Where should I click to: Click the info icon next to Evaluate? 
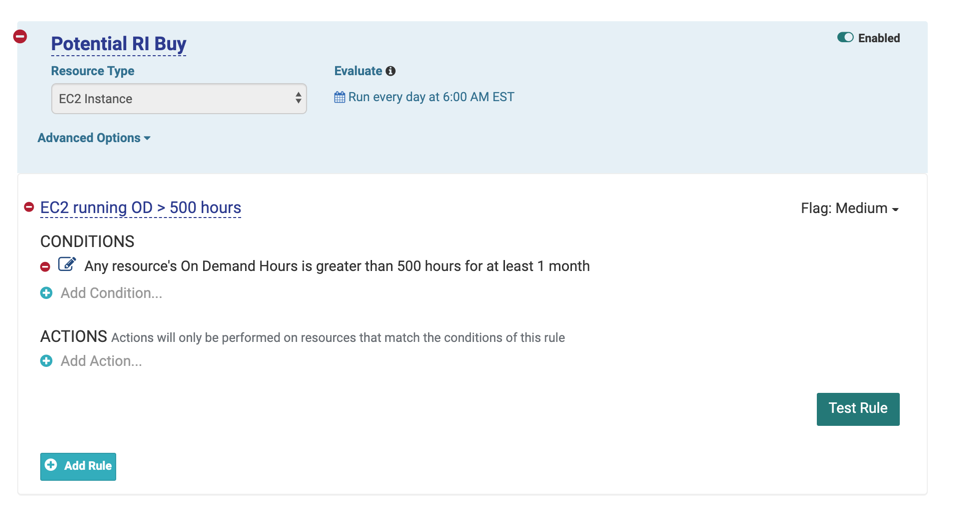391,71
